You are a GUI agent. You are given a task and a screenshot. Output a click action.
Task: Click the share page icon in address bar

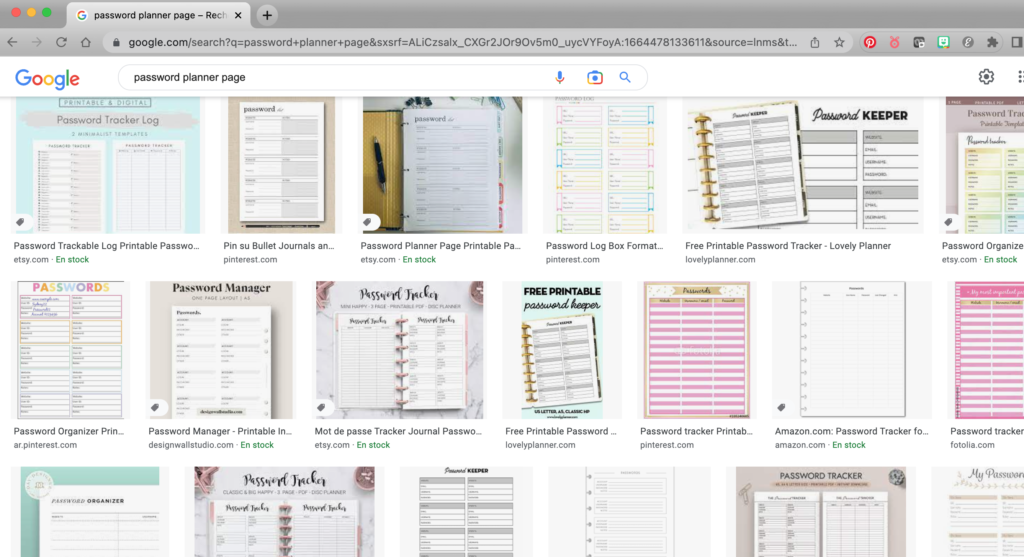tap(815, 43)
